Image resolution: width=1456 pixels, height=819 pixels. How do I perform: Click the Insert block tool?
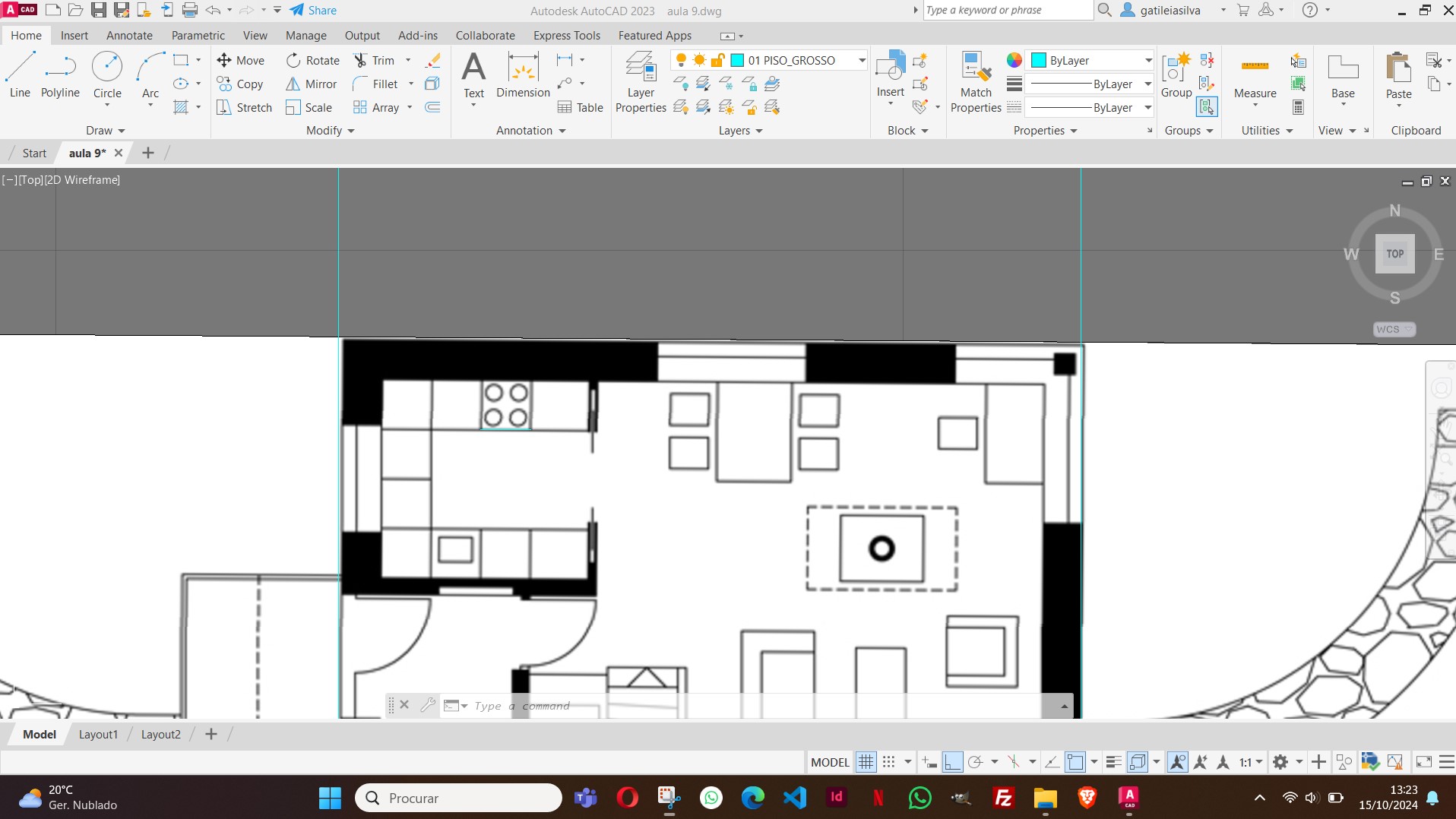click(891, 74)
